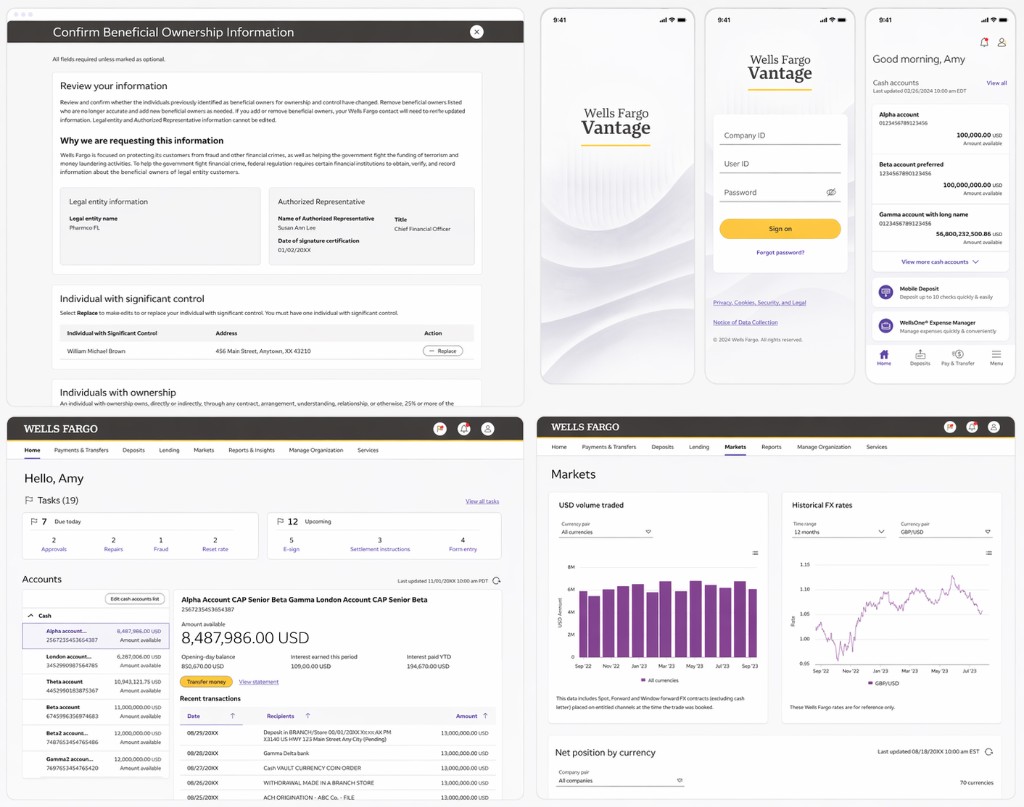Open Reports tab in Markets window
The image size is (1024, 807).
(x=771, y=447)
